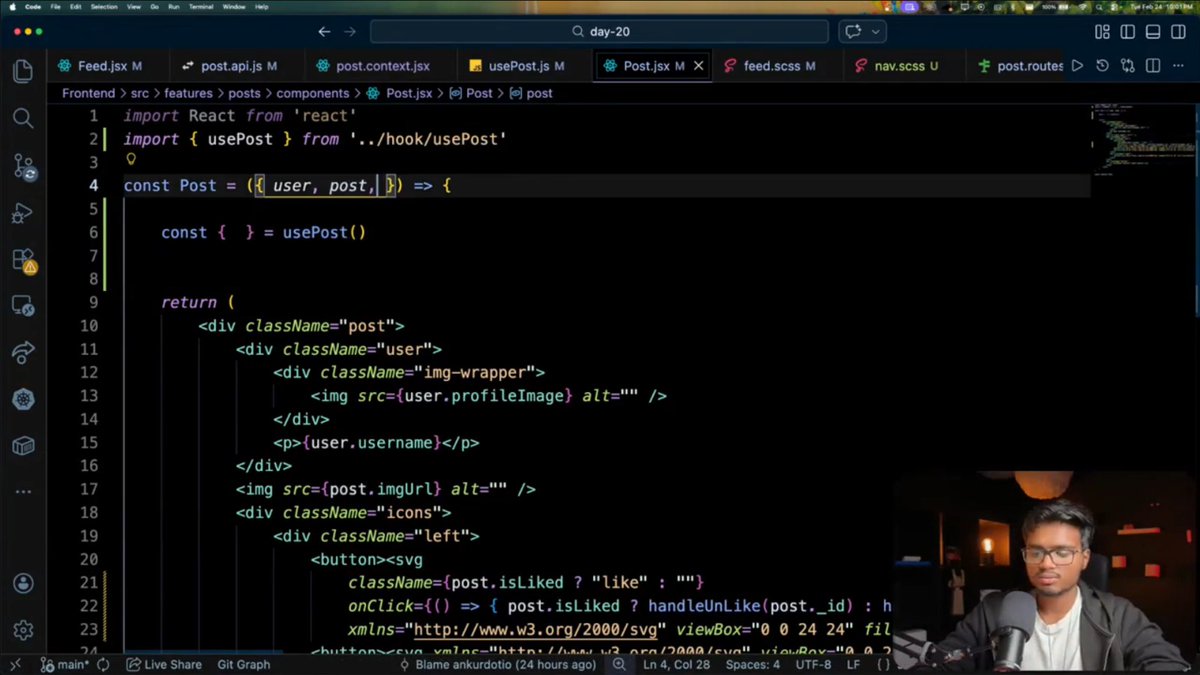Go forward with the right arrow

(x=350, y=32)
